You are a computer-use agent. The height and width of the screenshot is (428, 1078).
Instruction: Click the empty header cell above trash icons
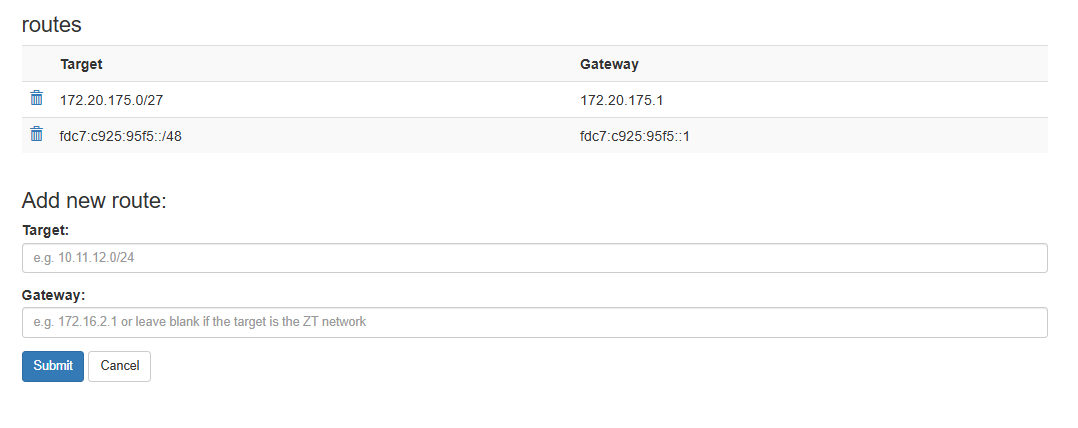point(37,64)
